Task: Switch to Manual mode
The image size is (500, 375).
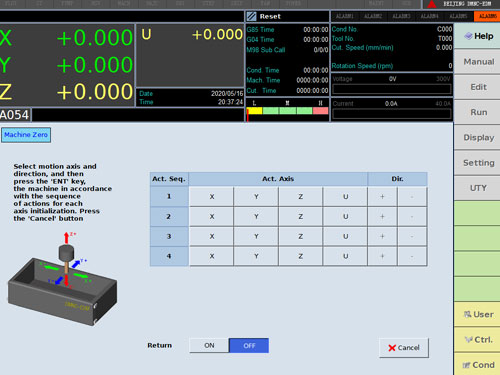Action: [x=477, y=62]
